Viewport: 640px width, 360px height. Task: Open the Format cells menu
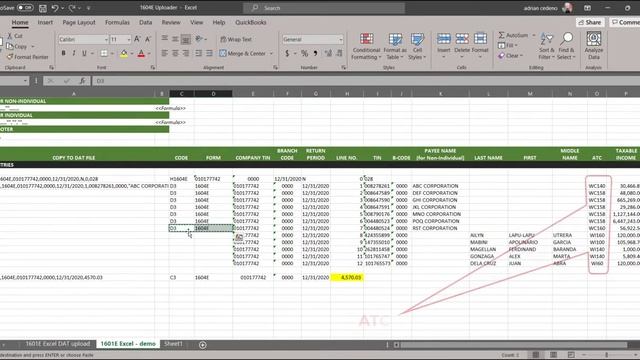480,46
